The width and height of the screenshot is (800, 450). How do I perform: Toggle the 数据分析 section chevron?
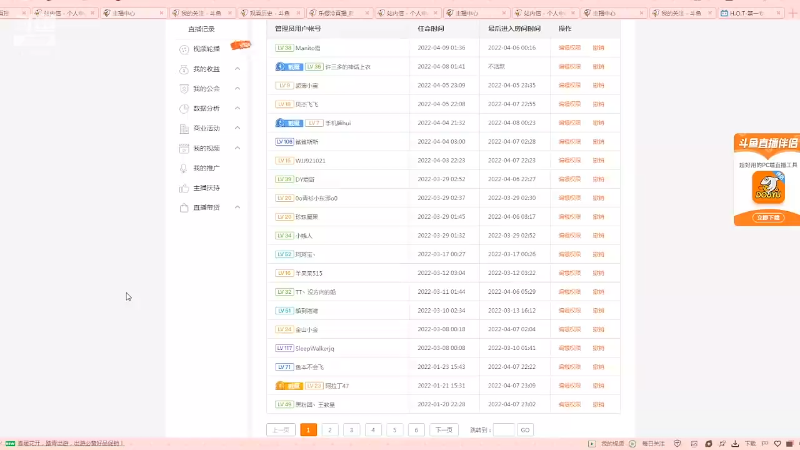point(237,108)
